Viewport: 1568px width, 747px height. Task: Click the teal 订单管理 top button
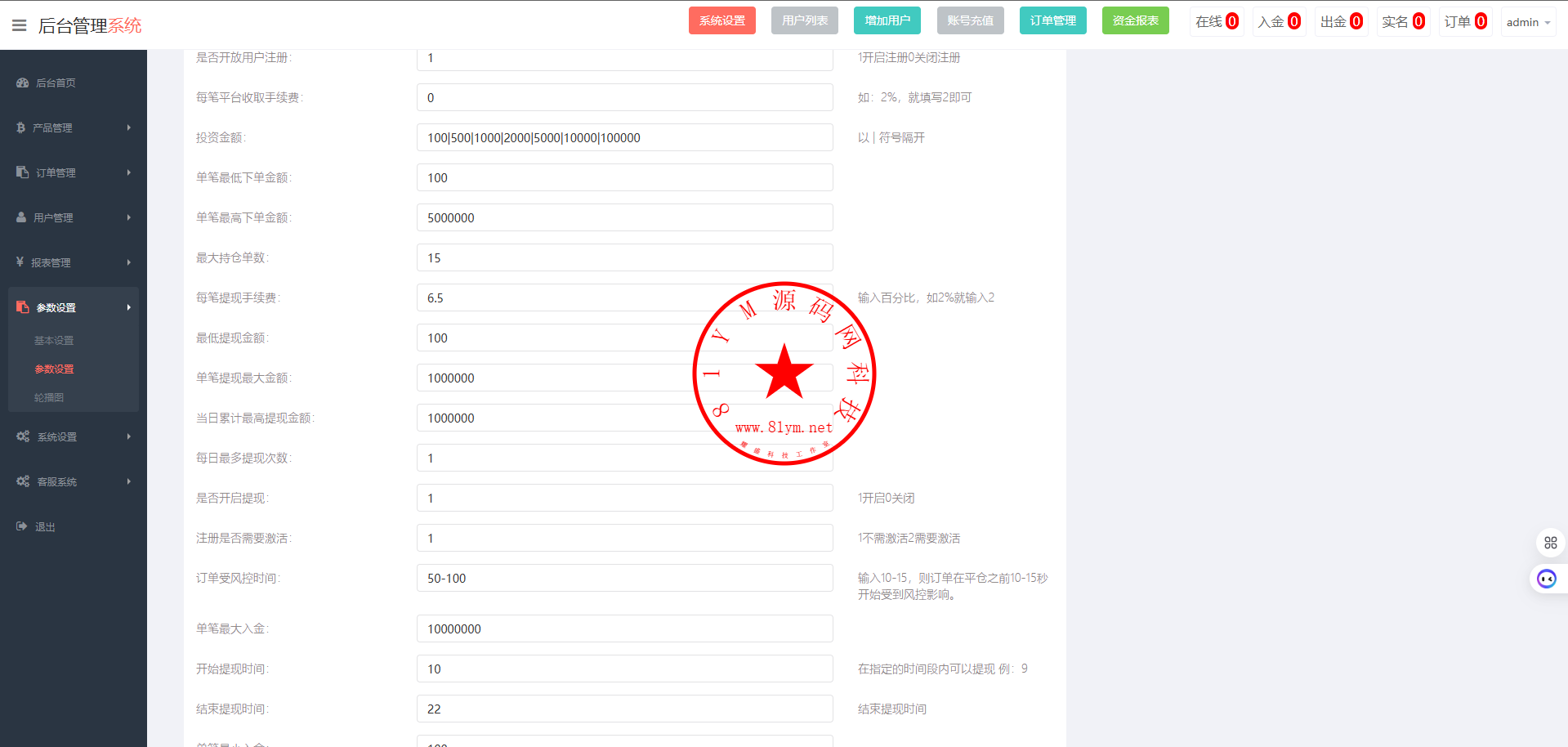point(1053,20)
